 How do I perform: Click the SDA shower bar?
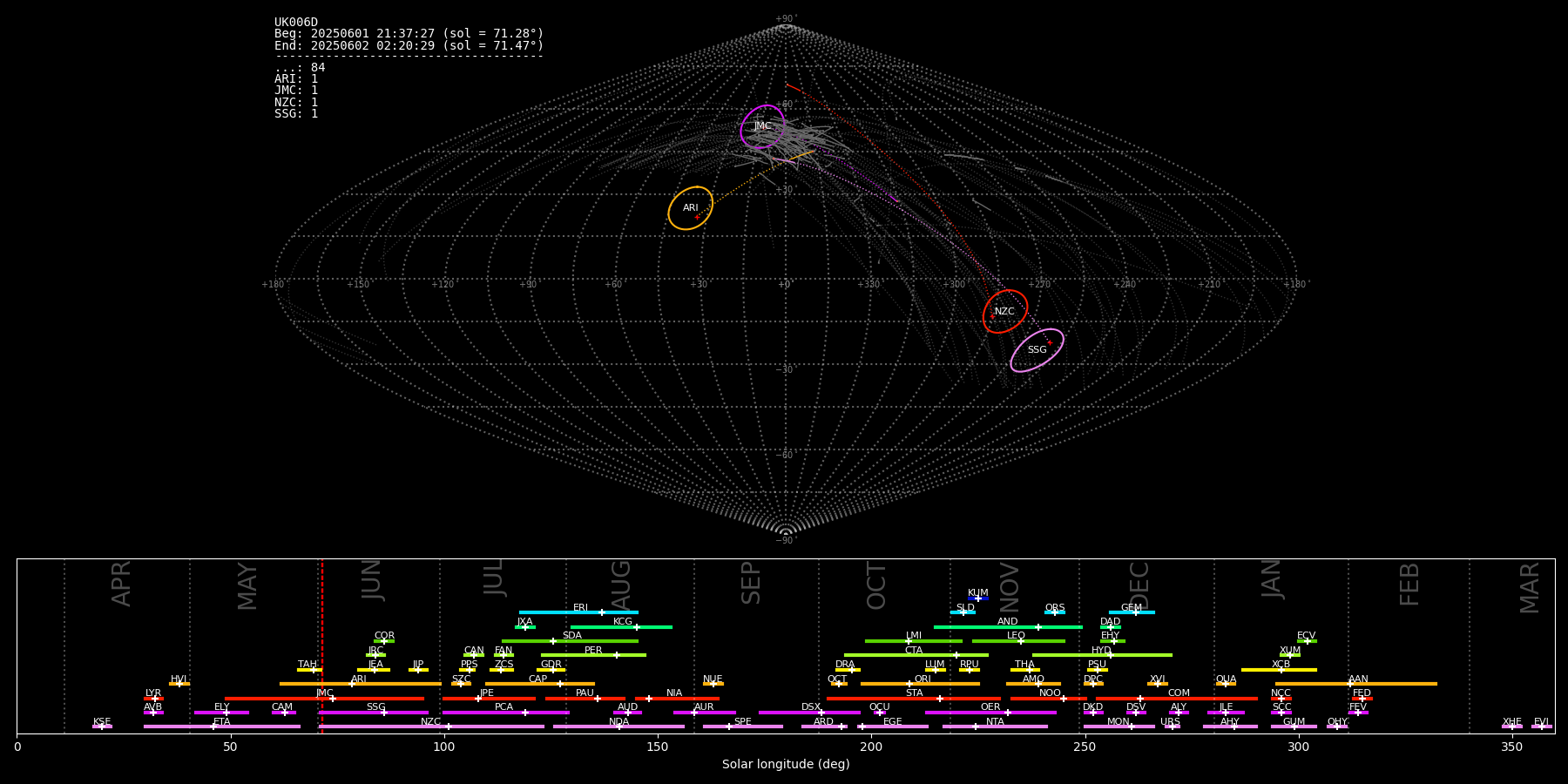coord(570,641)
